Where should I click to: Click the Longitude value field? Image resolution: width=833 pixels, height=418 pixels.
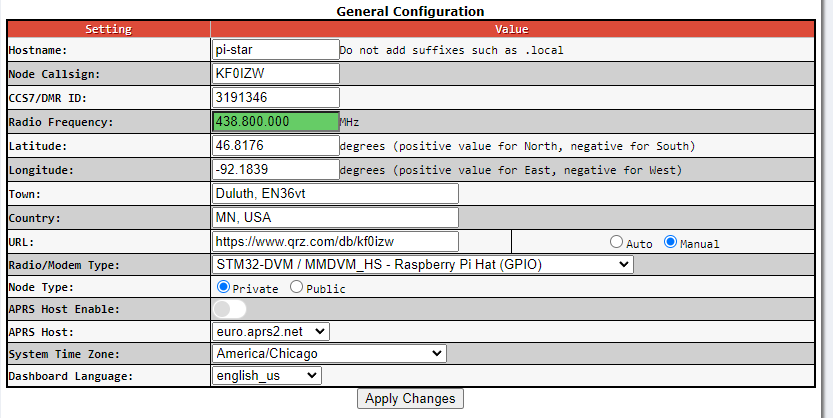click(x=276, y=169)
